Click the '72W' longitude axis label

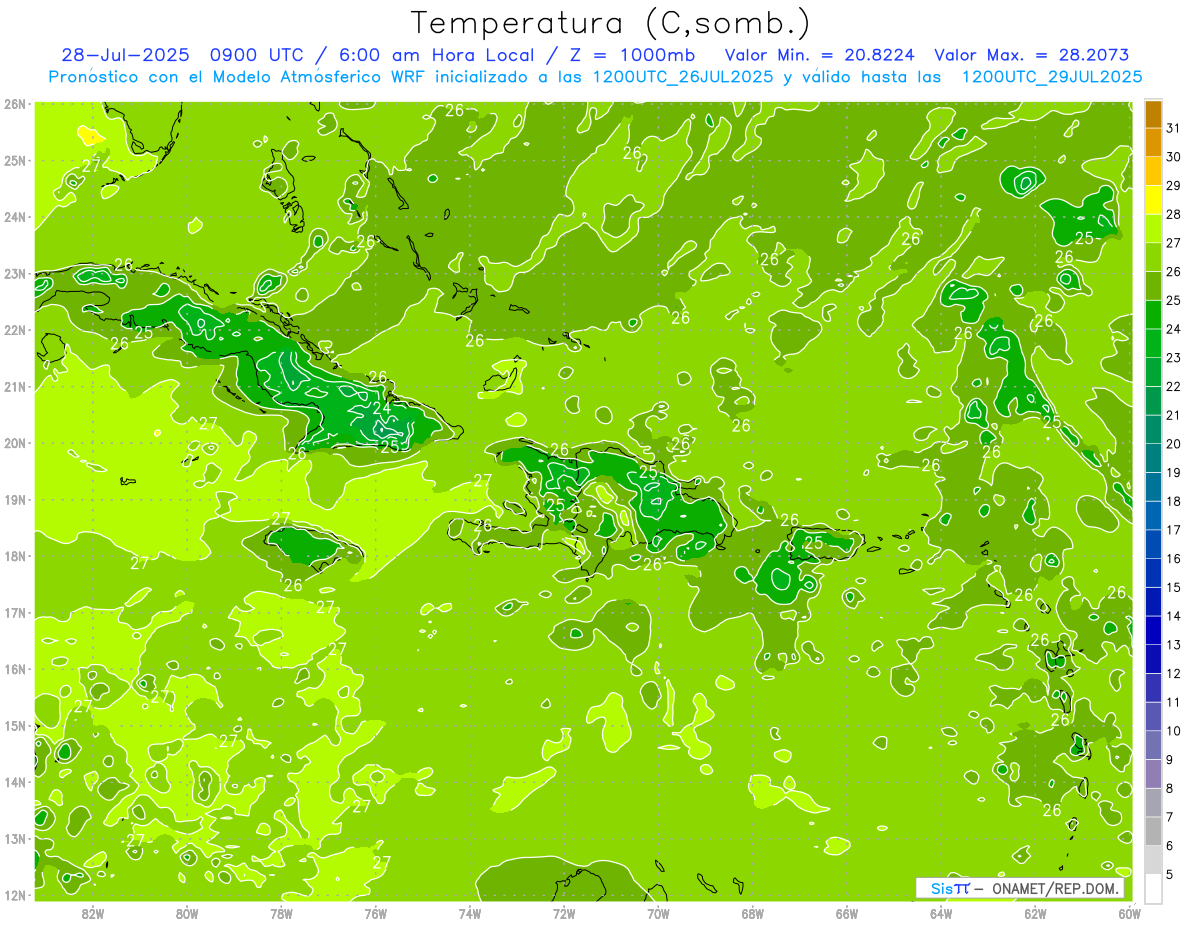tap(564, 913)
